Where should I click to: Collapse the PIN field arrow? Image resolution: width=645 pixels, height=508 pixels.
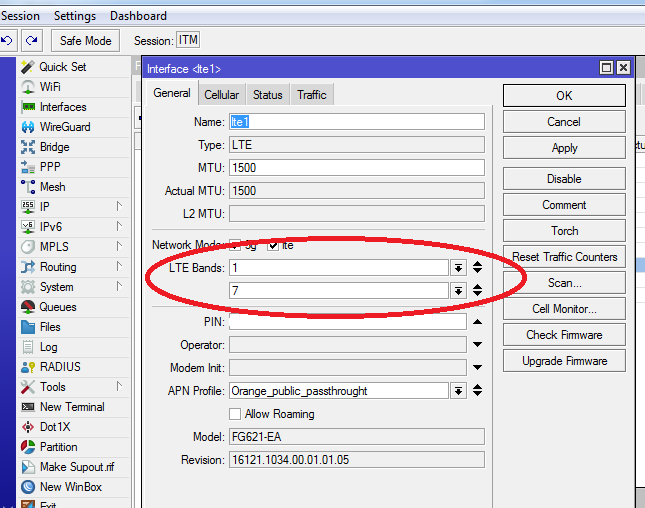point(477,322)
